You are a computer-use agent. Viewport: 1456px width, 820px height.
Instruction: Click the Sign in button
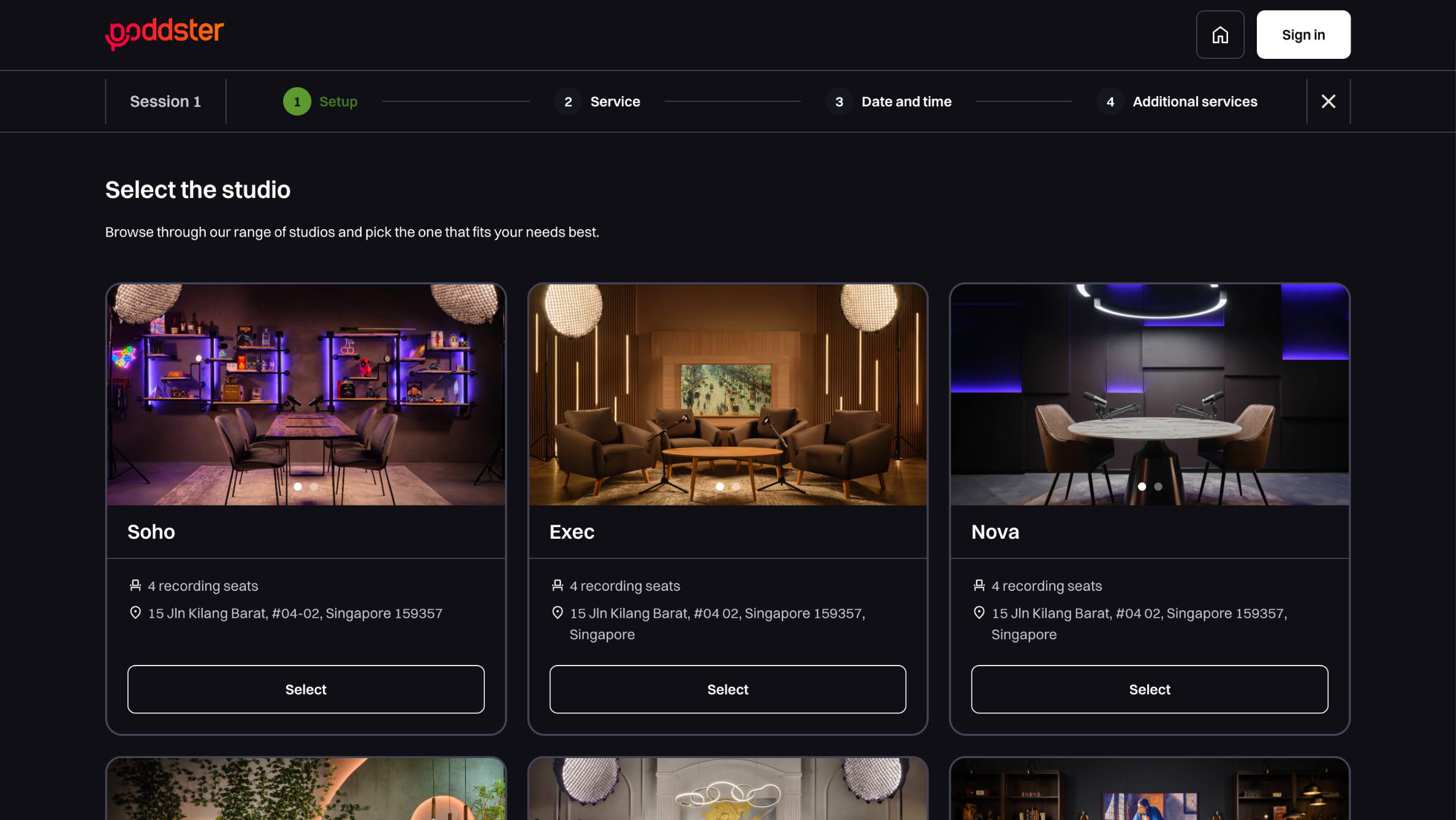click(1303, 34)
